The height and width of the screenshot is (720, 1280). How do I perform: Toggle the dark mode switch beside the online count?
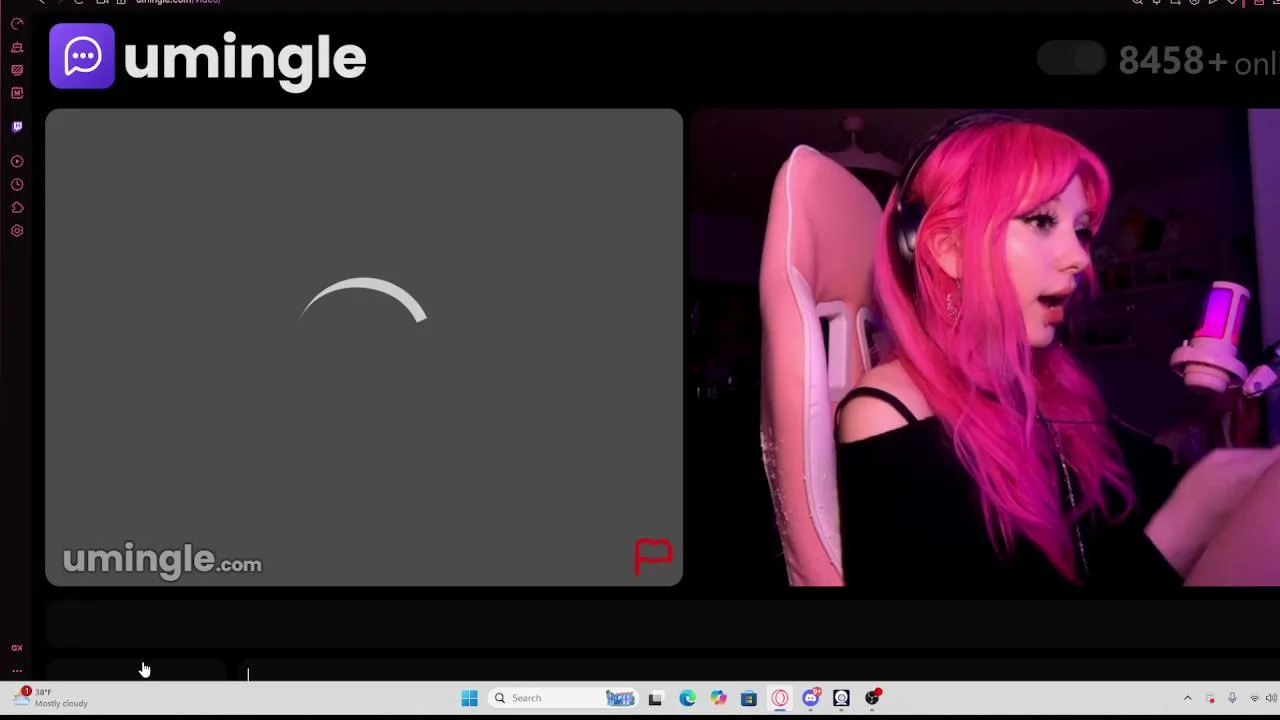(x=1071, y=59)
